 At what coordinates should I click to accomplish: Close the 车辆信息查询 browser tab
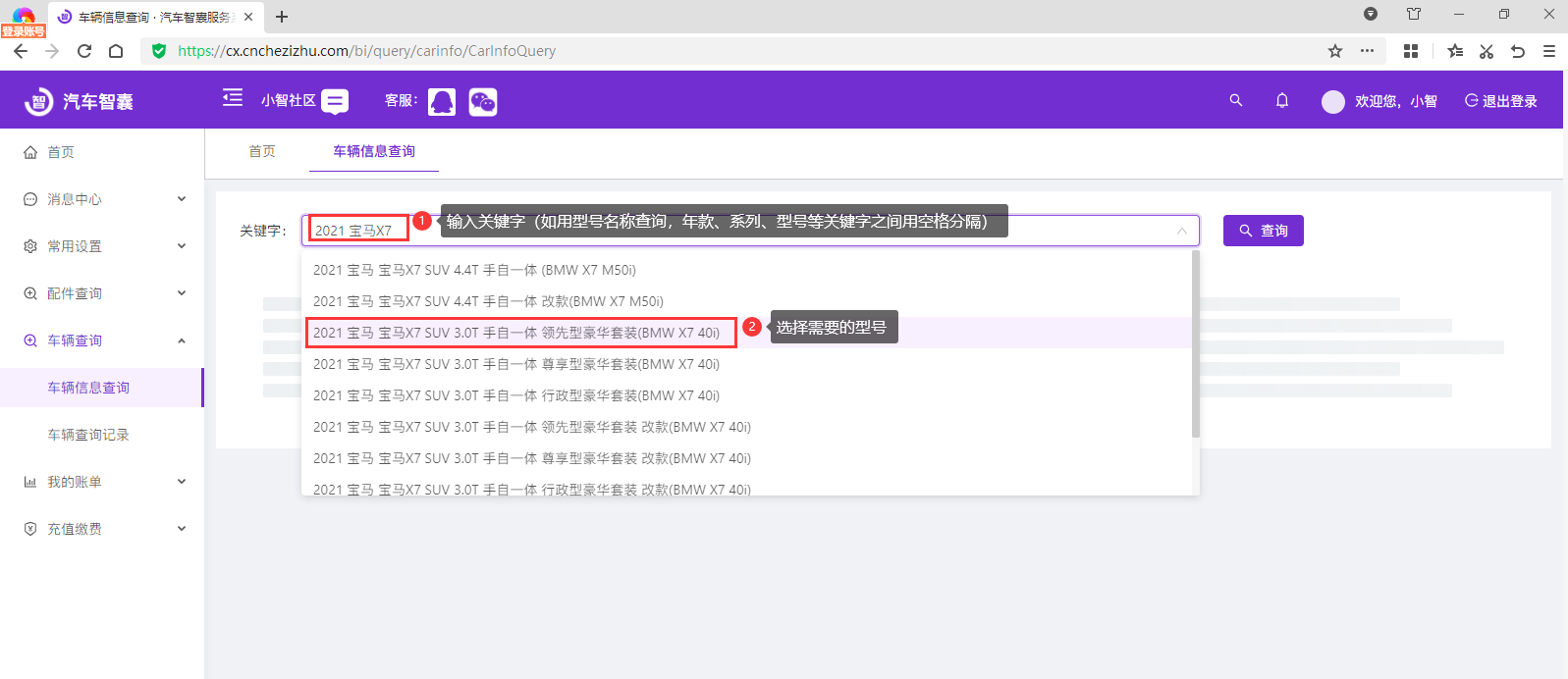[x=248, y=17]
